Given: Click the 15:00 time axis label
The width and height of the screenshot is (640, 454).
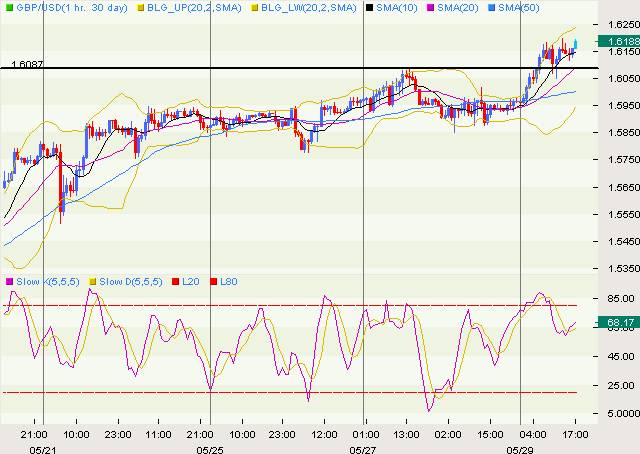Looking at the screenshot, I should point(490,434).
